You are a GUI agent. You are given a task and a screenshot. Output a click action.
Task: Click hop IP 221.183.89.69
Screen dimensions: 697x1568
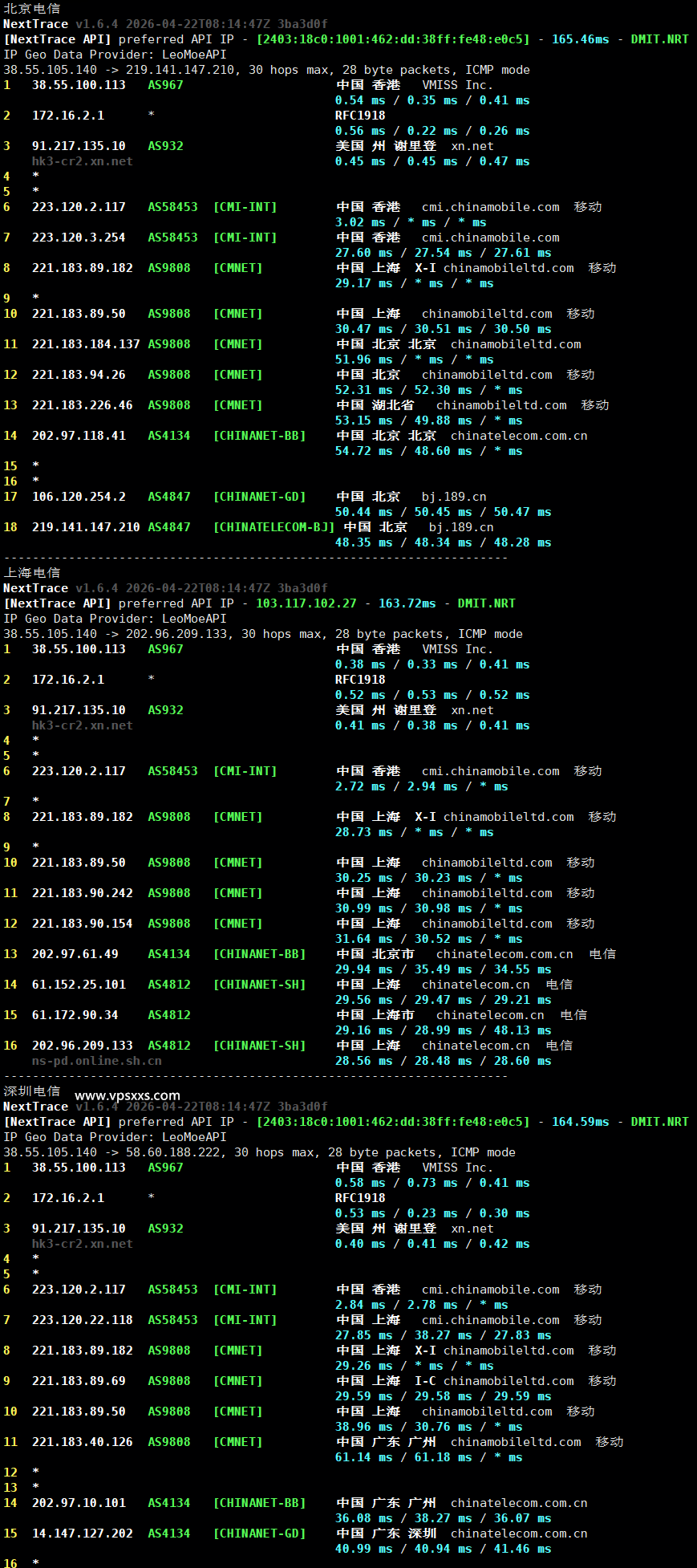(x=79, y=1381)
